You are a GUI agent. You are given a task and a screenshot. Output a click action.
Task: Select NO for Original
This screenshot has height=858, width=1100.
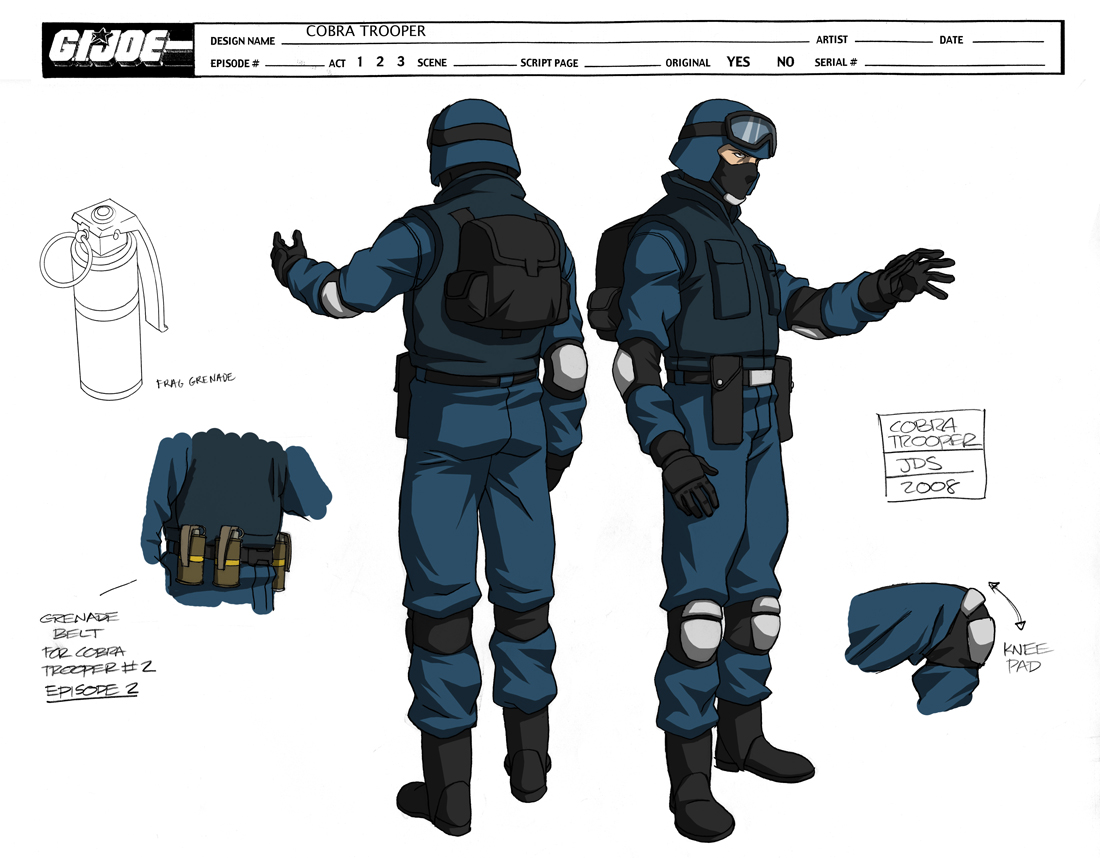pos(785,62)
